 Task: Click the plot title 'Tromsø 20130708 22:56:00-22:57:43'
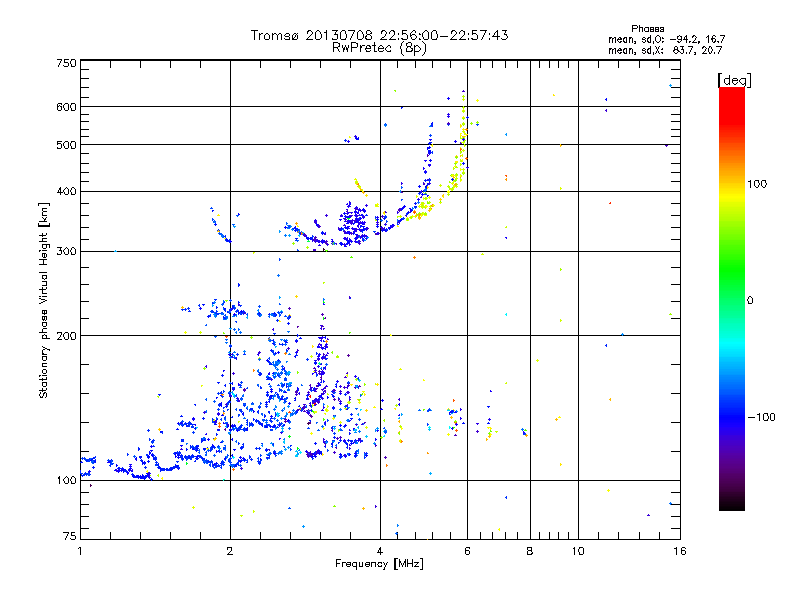379,35
